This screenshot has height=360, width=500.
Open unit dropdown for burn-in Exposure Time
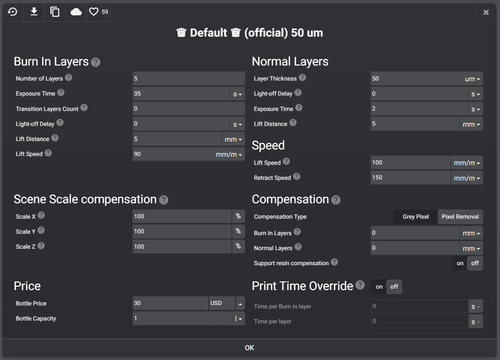point(237,94)
